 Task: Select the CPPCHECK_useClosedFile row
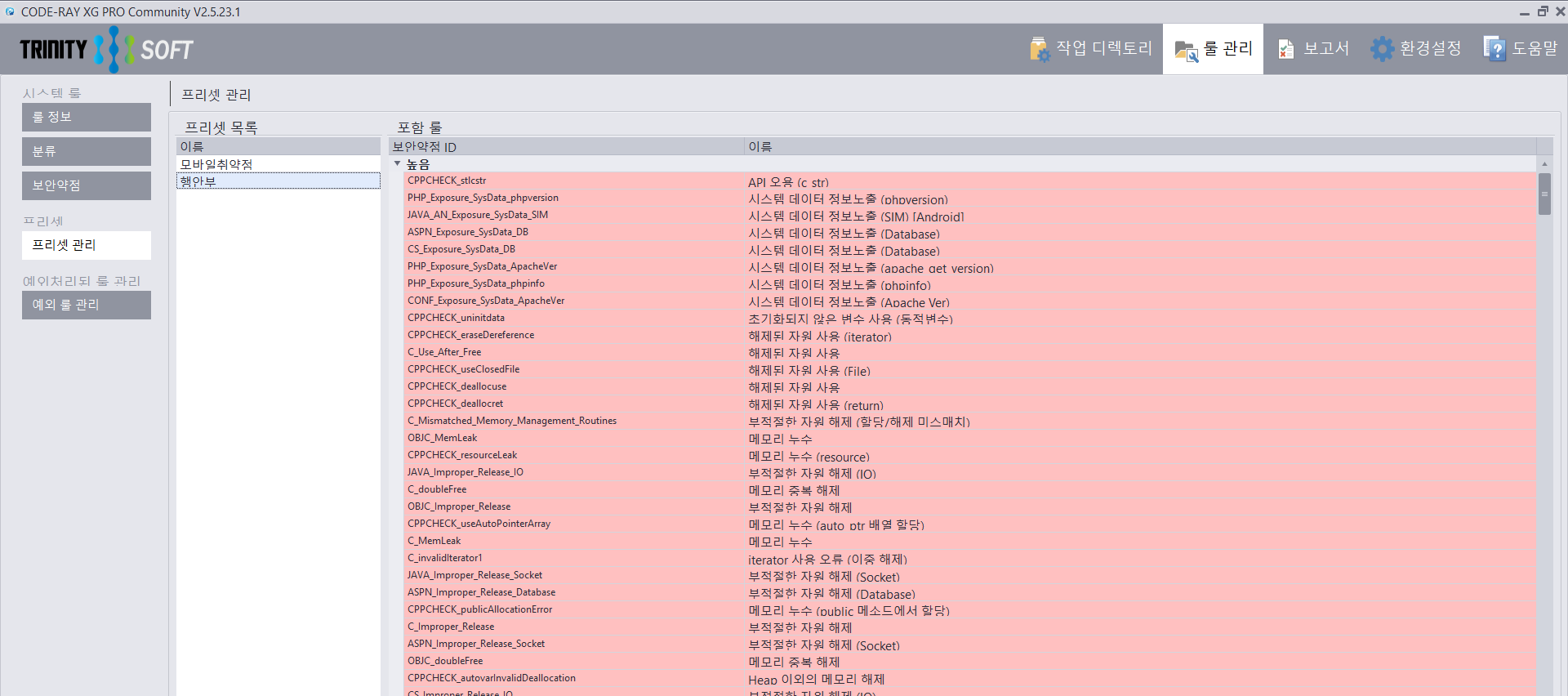[x=970, y=370]
